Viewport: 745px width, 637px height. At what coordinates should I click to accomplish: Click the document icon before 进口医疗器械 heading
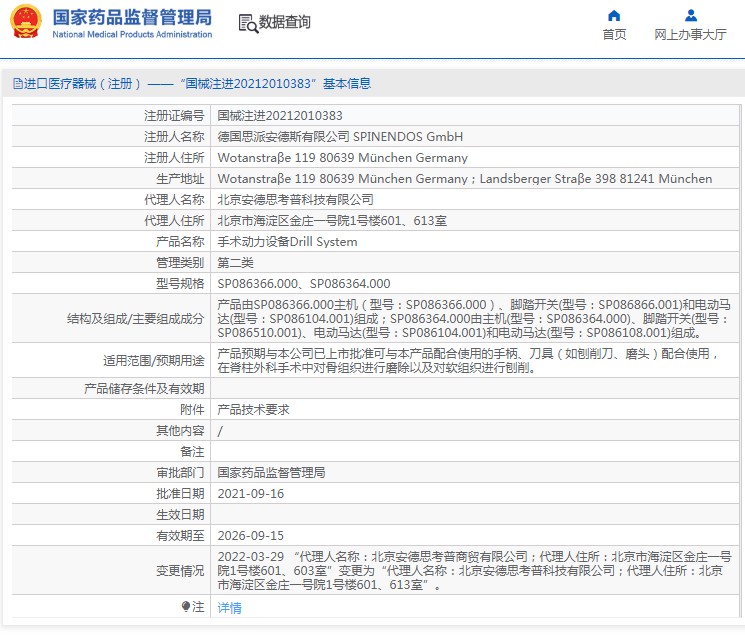point(17,84)
